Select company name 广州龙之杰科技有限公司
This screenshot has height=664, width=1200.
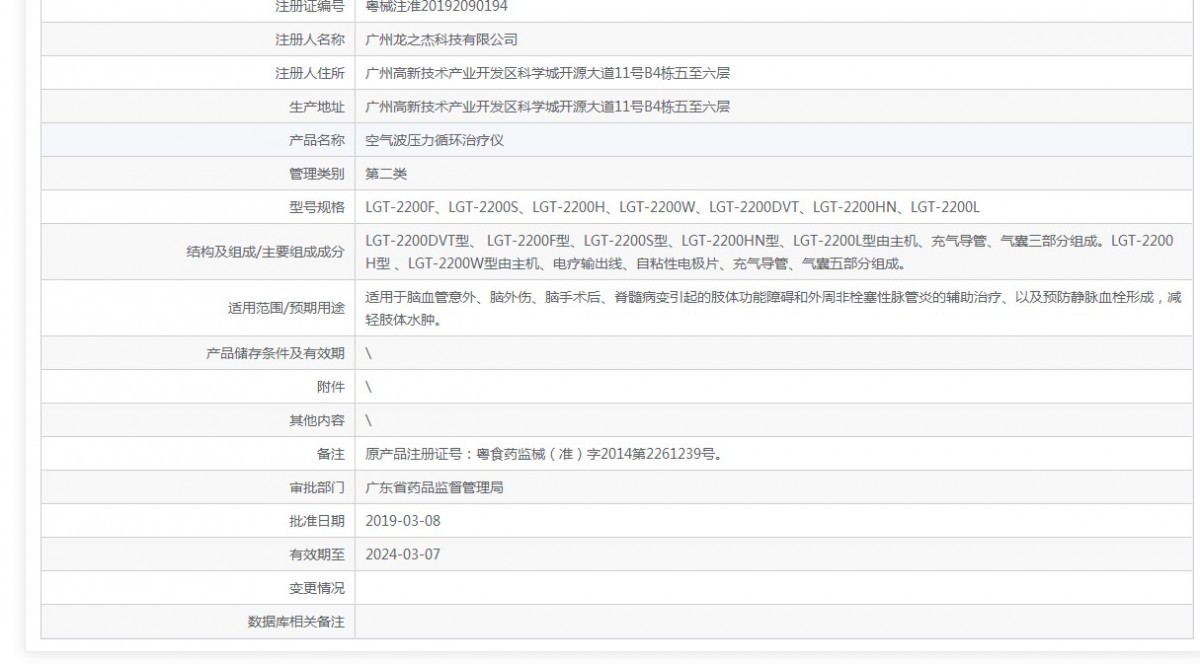[441, 40]
